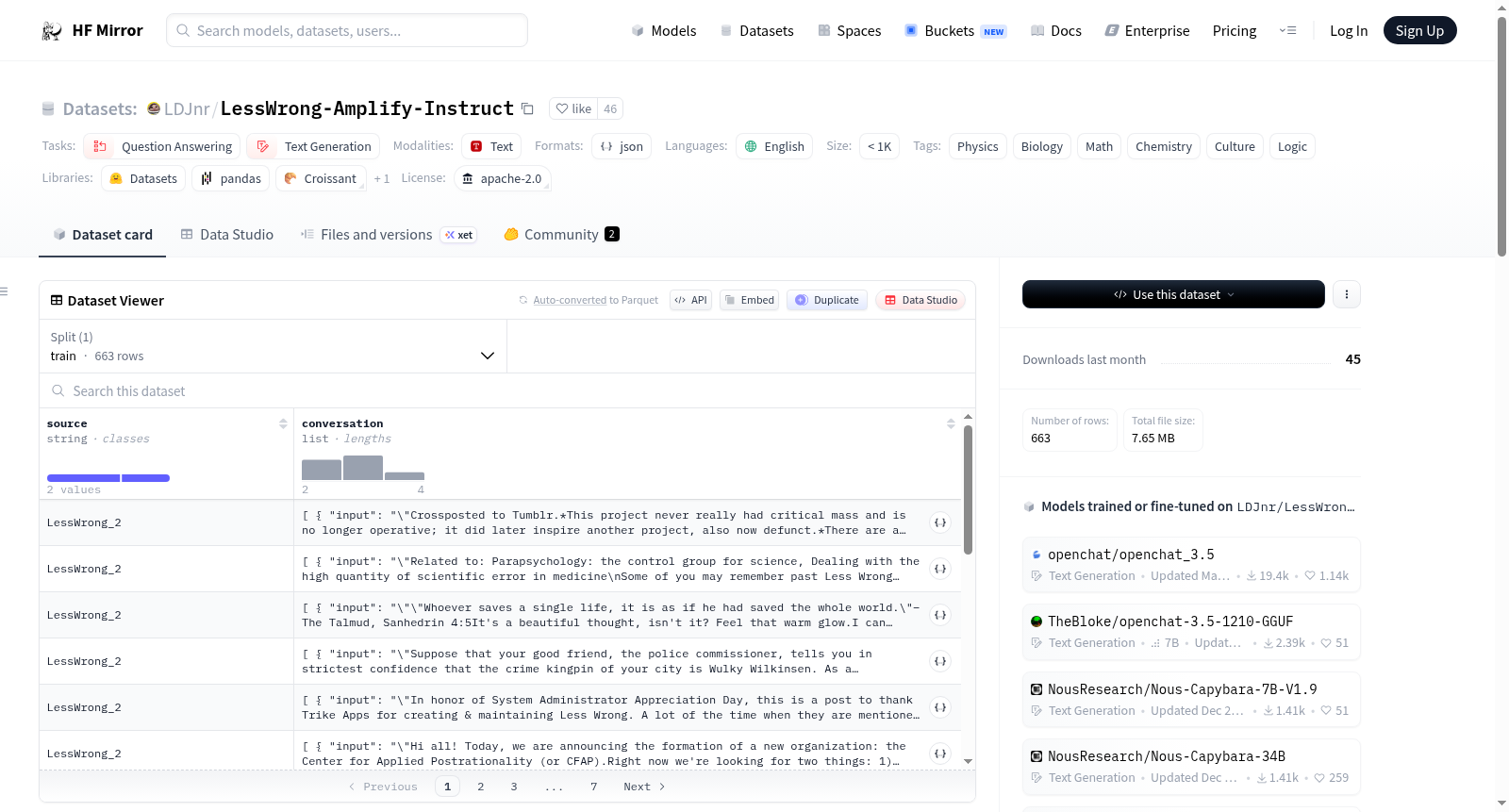Show the +1 additional libraries

(x=382, y=178)
